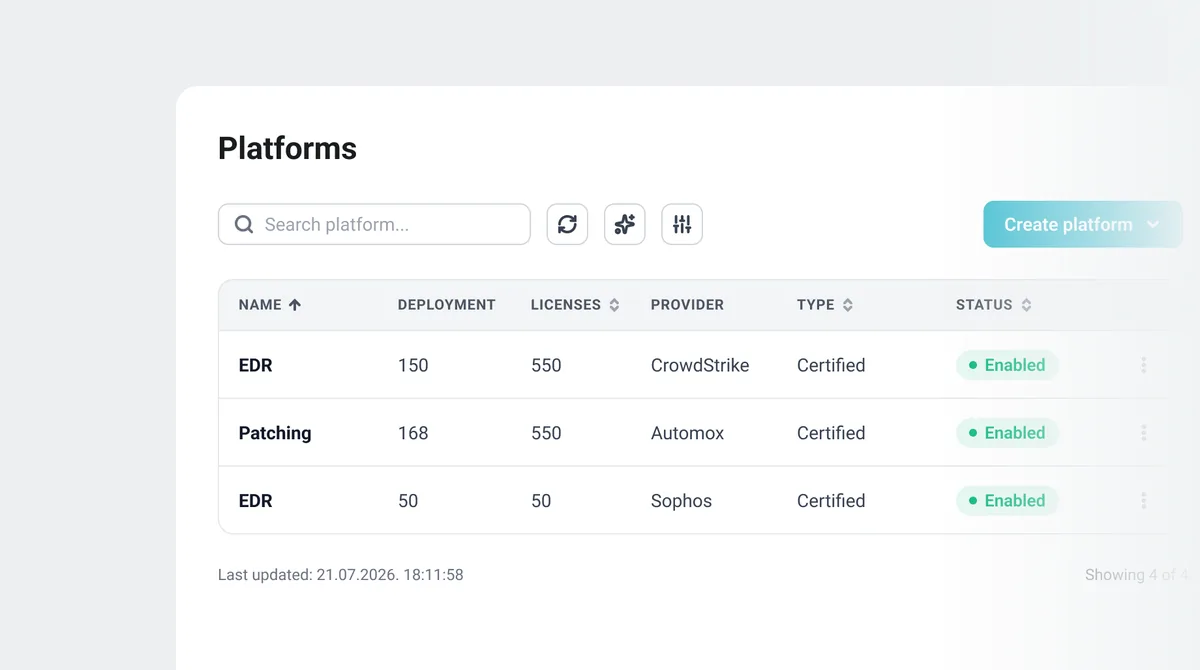
Task: Click the sort arrows next to LICENSES
Action: coord(614,305)
